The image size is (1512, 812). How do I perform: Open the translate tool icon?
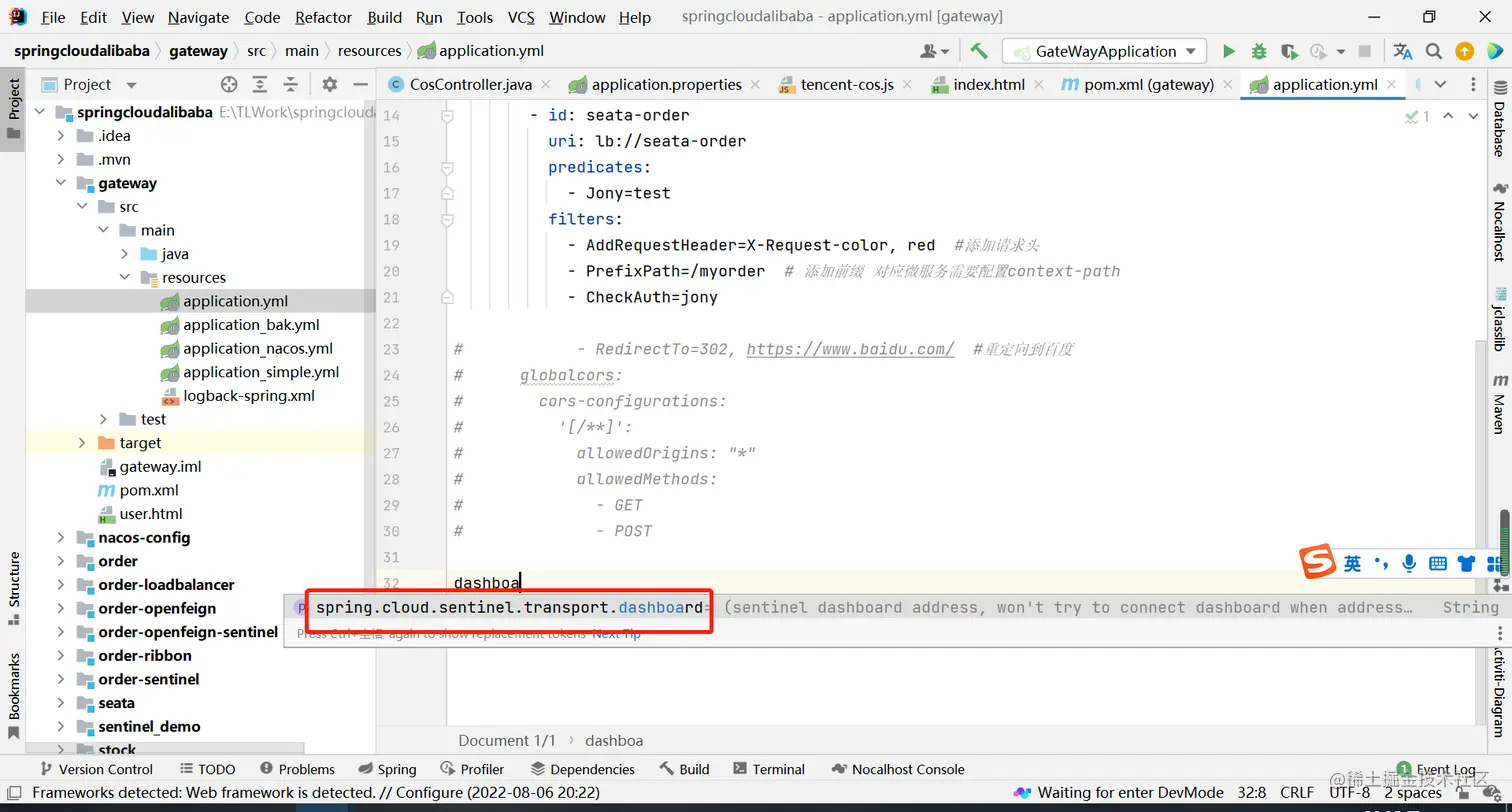1403,51
